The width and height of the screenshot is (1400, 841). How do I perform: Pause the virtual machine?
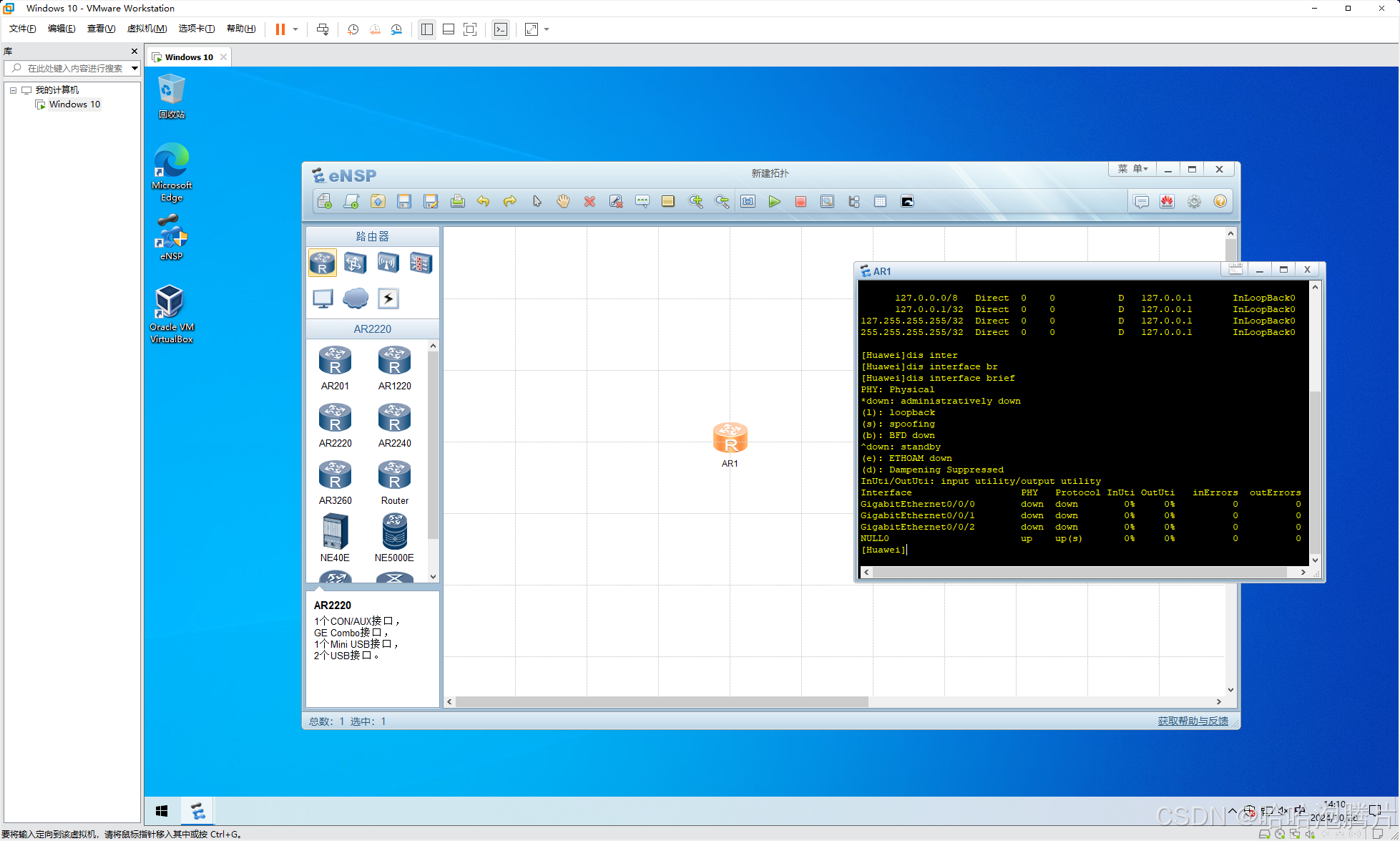[x=280, y=29]
